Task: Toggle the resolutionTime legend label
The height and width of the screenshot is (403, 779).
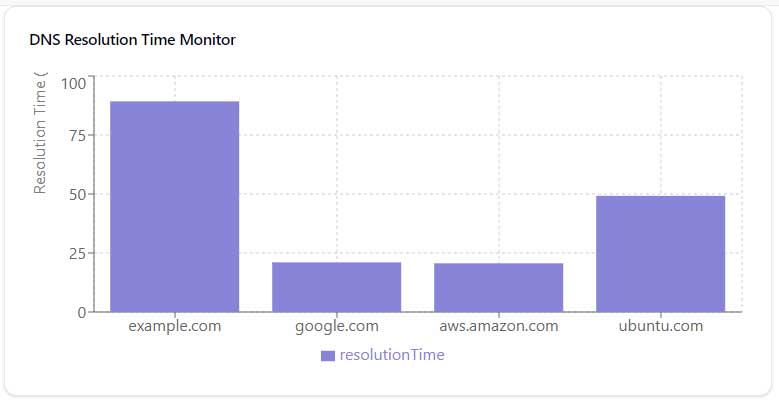Action: coord(392,355)
